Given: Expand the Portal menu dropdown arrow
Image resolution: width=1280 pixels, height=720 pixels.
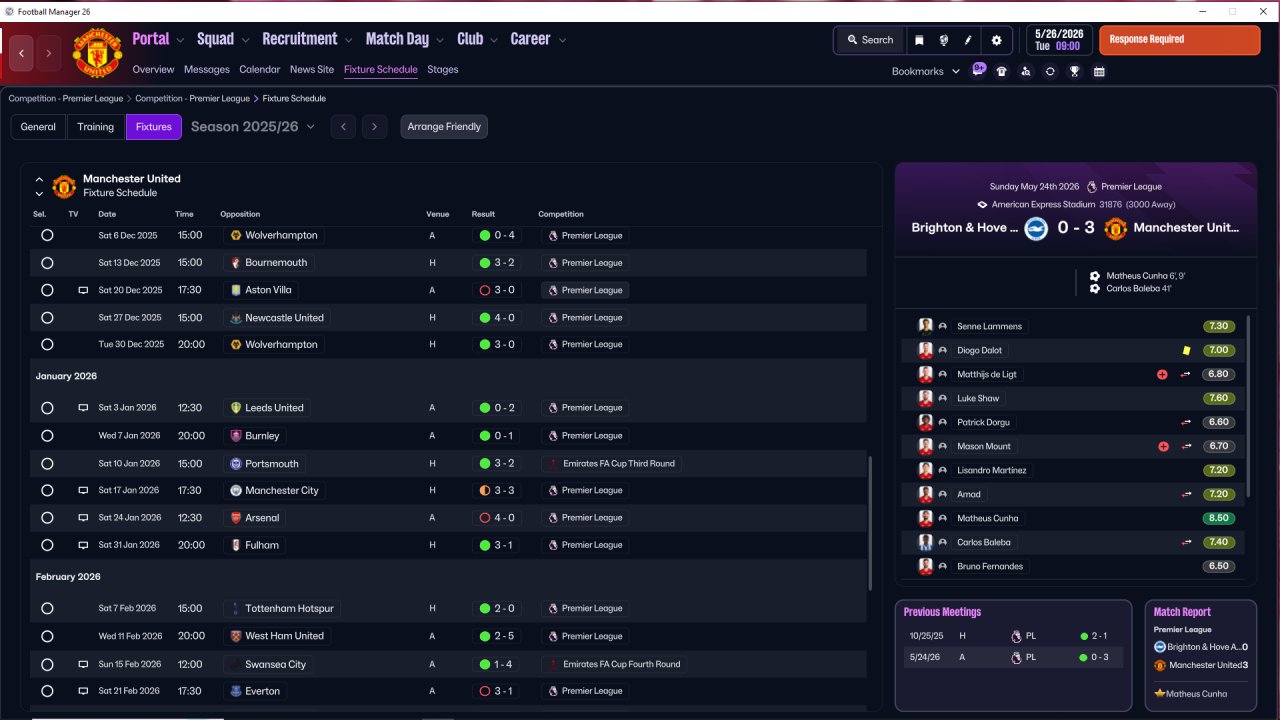Looking at the screenshot, I should [180, 41].
